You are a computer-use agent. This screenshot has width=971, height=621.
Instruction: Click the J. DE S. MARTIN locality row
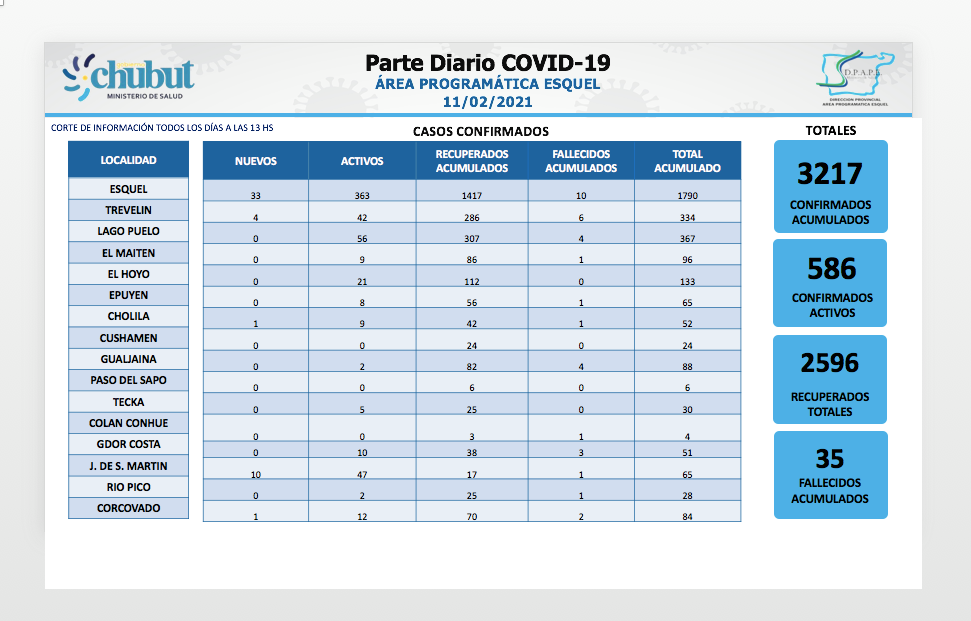tap(128, 466)
